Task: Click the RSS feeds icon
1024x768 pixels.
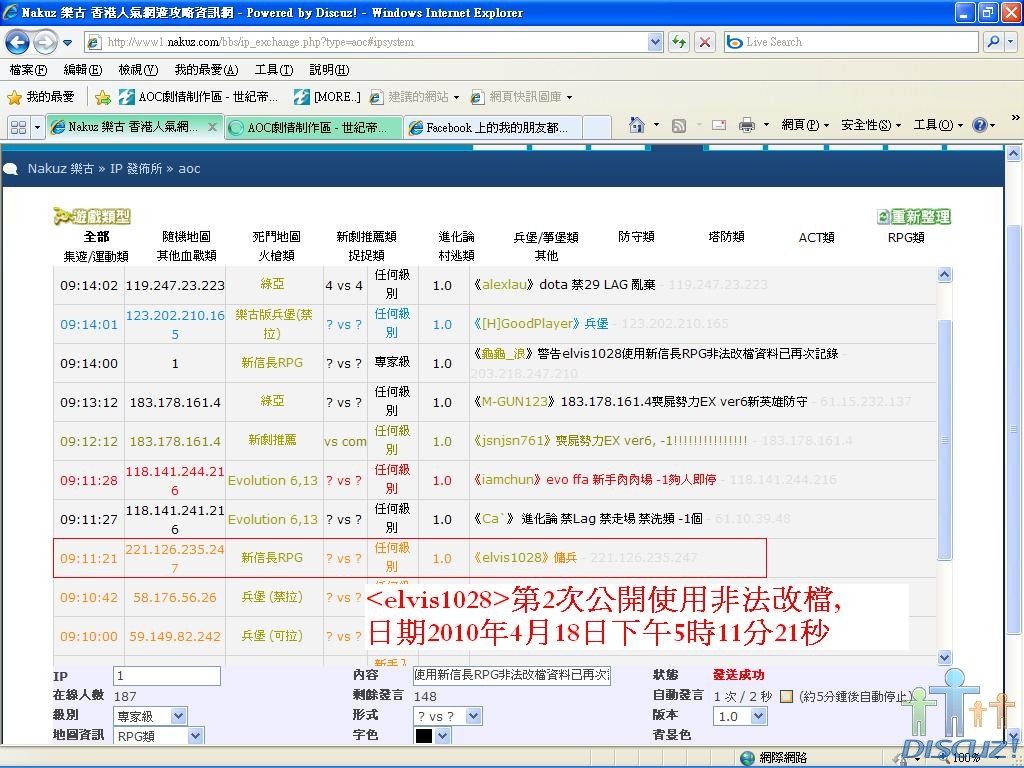Action: pyautogui.click(x=679, y=125)
